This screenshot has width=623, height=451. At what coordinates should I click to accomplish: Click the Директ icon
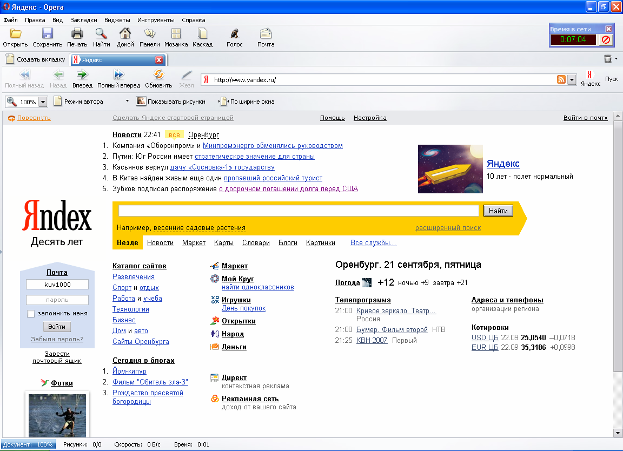pos(215,377)
